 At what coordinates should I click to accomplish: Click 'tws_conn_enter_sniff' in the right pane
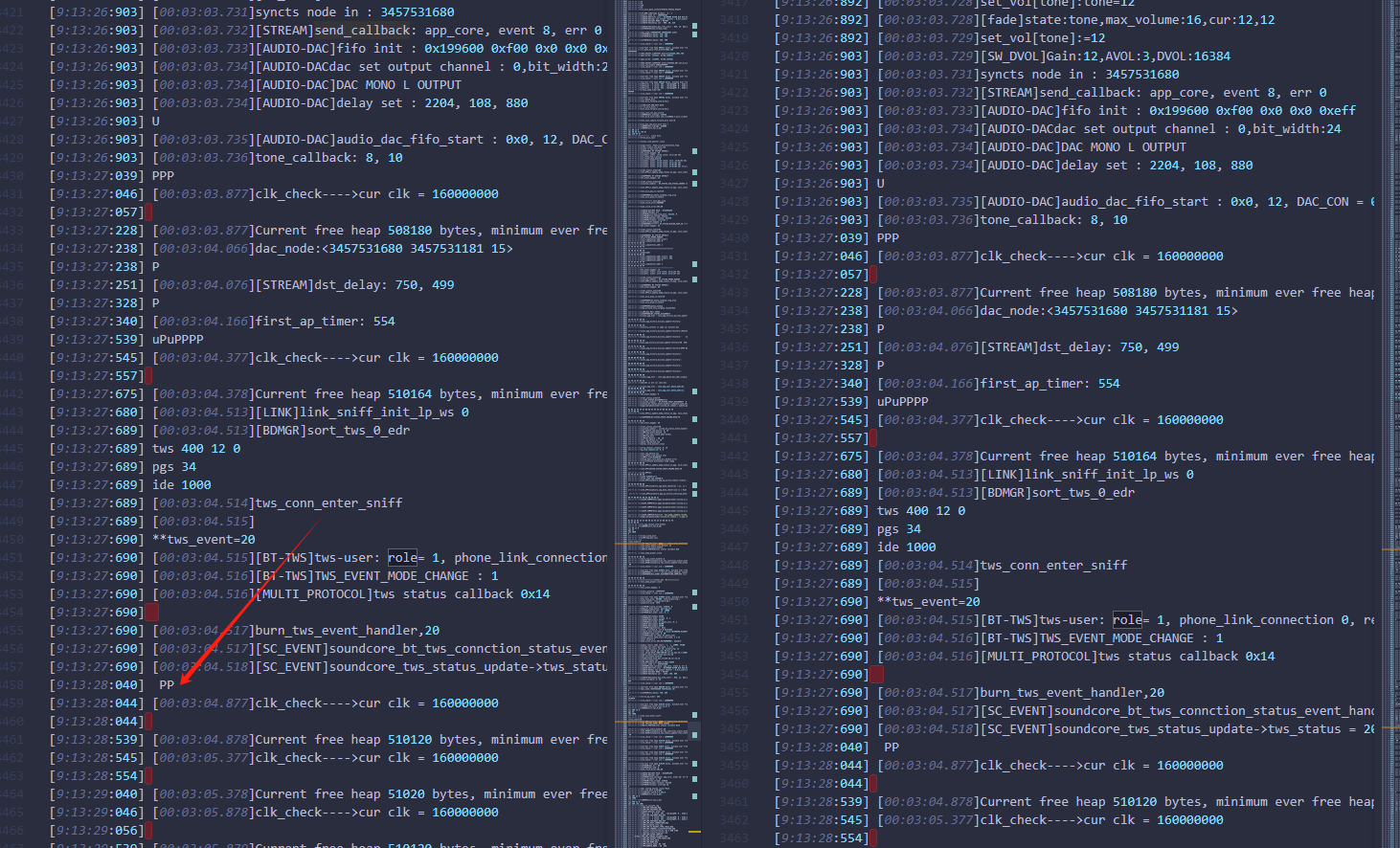[x=1054, y=565]
